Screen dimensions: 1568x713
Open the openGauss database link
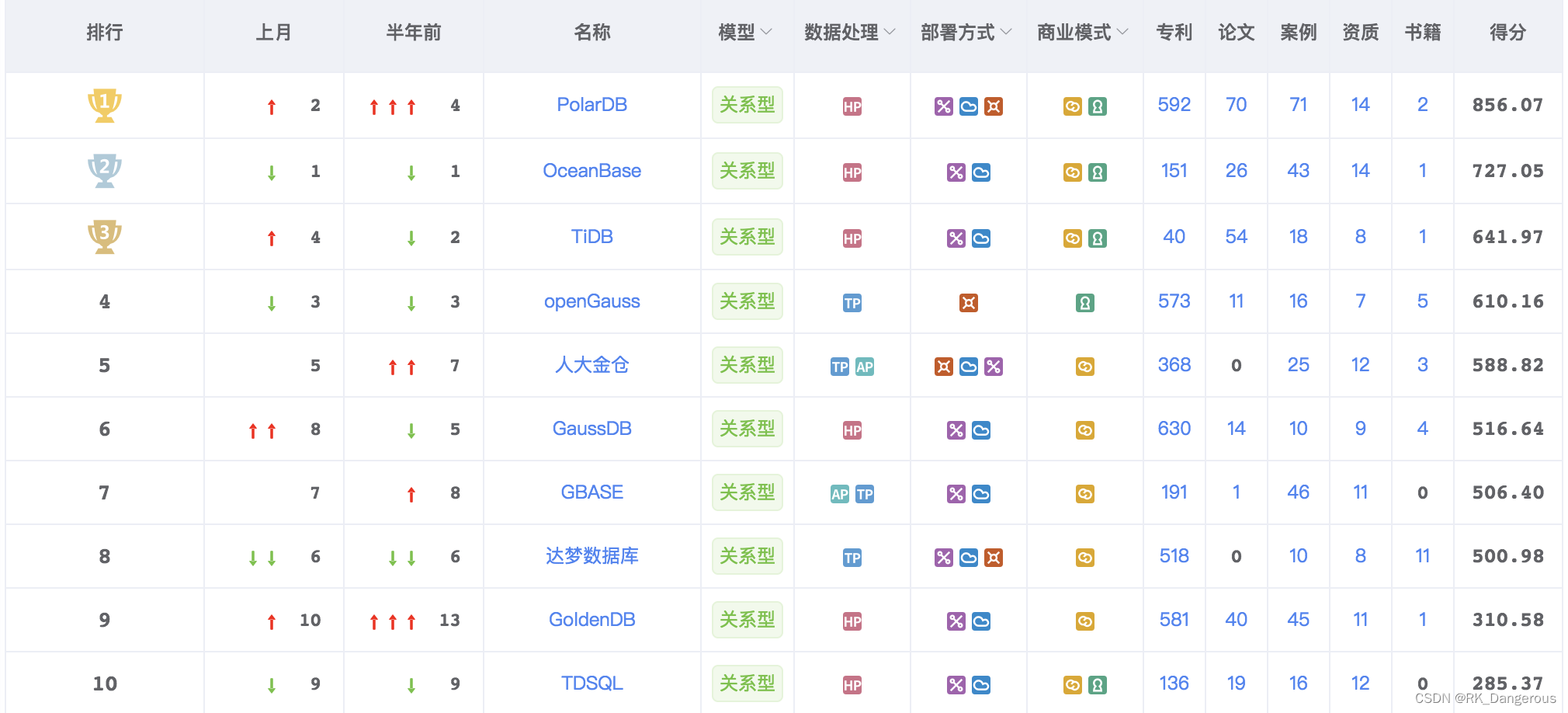[x=592, y=301]
